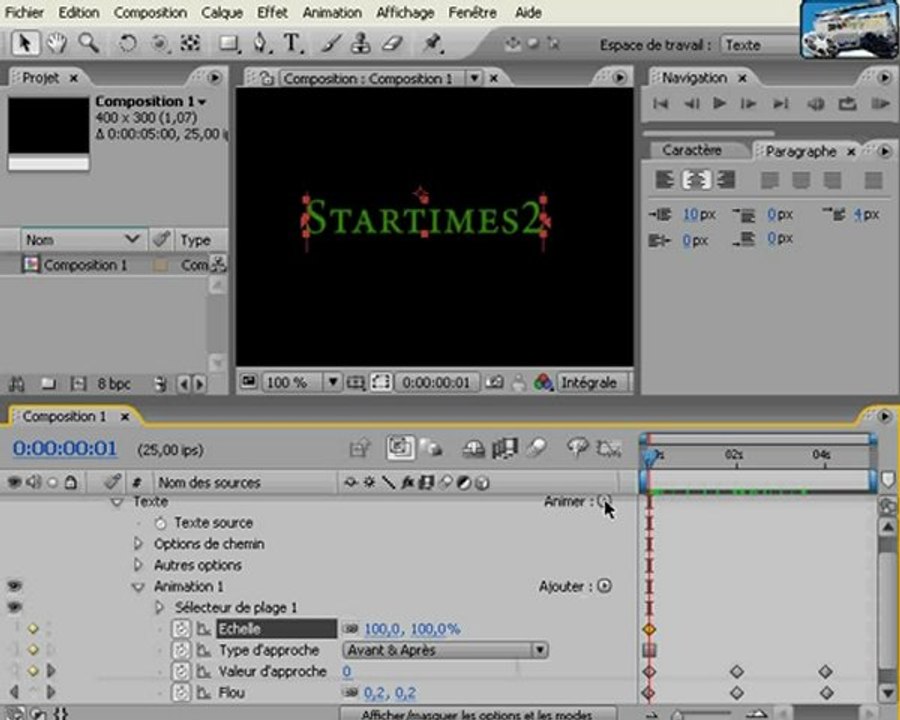Center paragraph text

(x=696, y=180)
